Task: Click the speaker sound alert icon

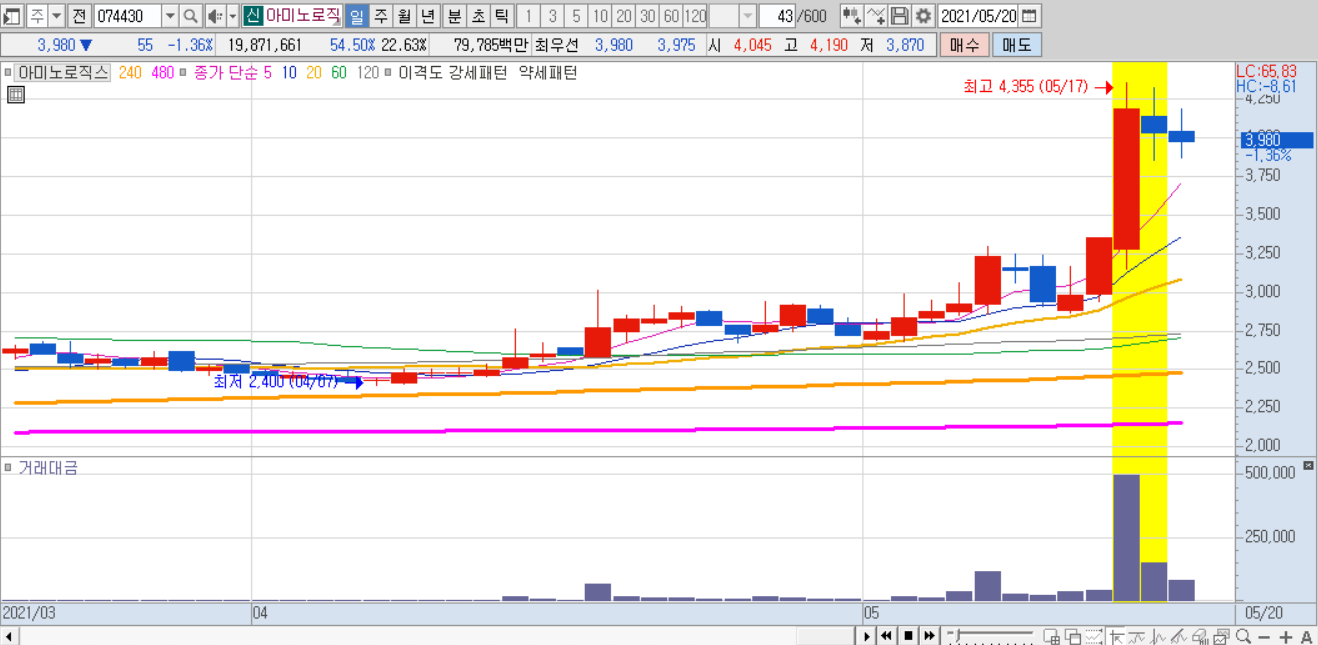Action: 214,16
